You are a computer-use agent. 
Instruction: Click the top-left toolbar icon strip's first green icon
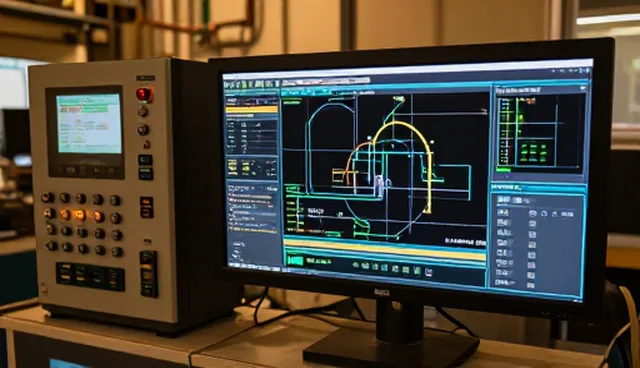point(243,84)
